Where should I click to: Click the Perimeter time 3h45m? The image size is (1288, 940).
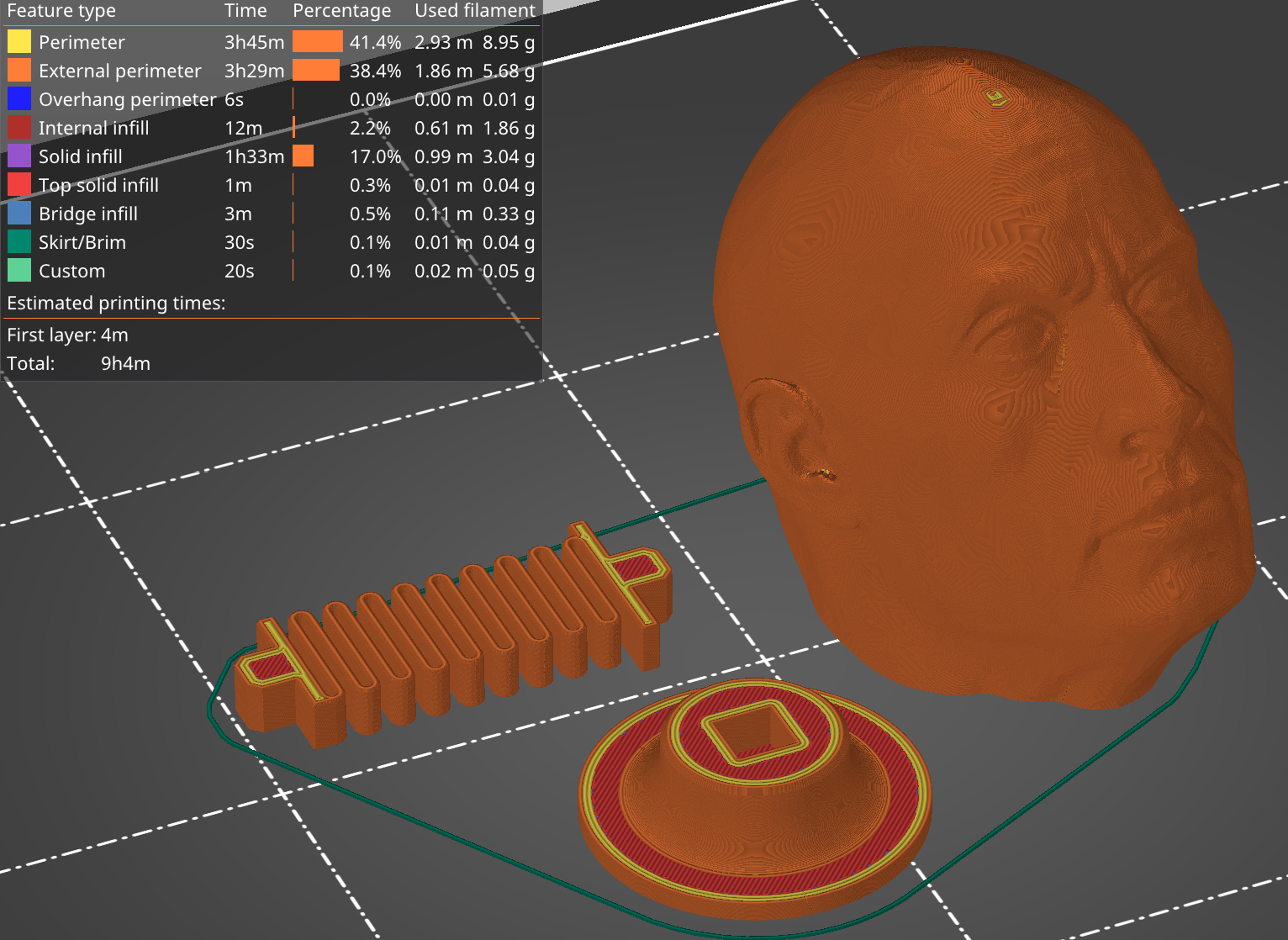click(x=254, y=42)
